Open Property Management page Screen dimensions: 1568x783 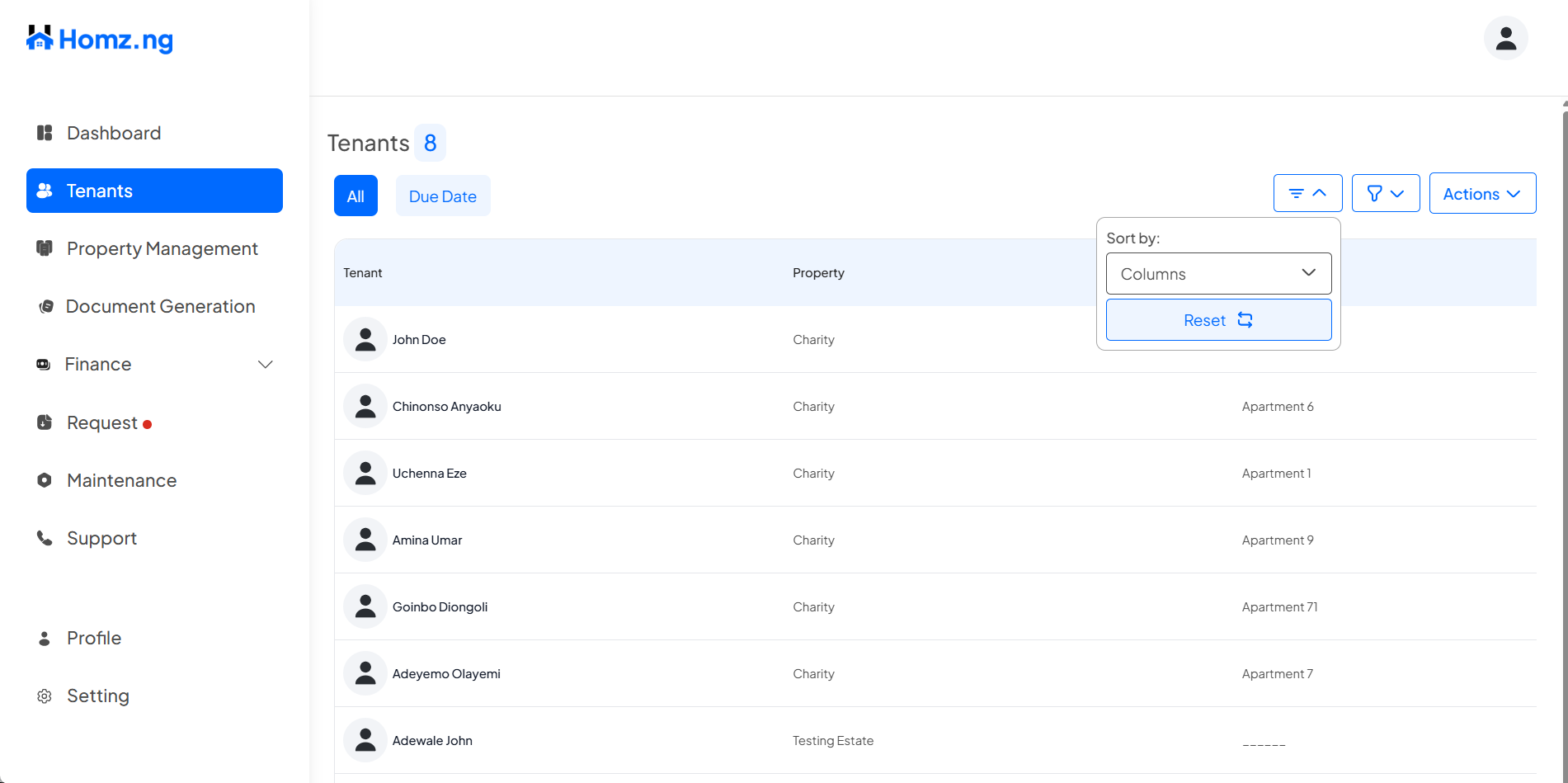(x=154, y=248)
